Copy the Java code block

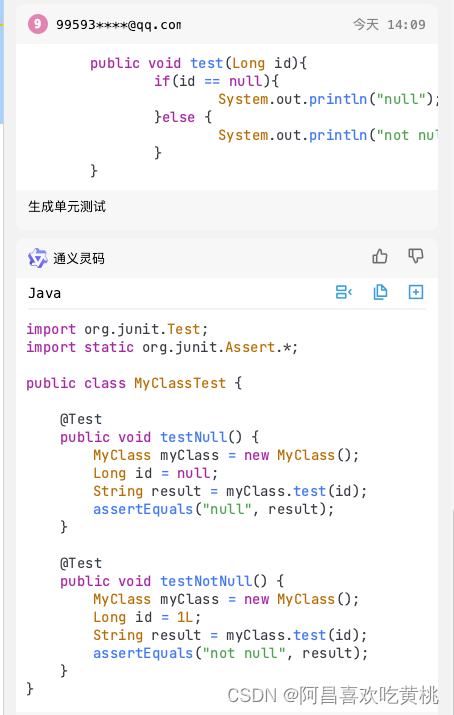[x=380, y=292]
